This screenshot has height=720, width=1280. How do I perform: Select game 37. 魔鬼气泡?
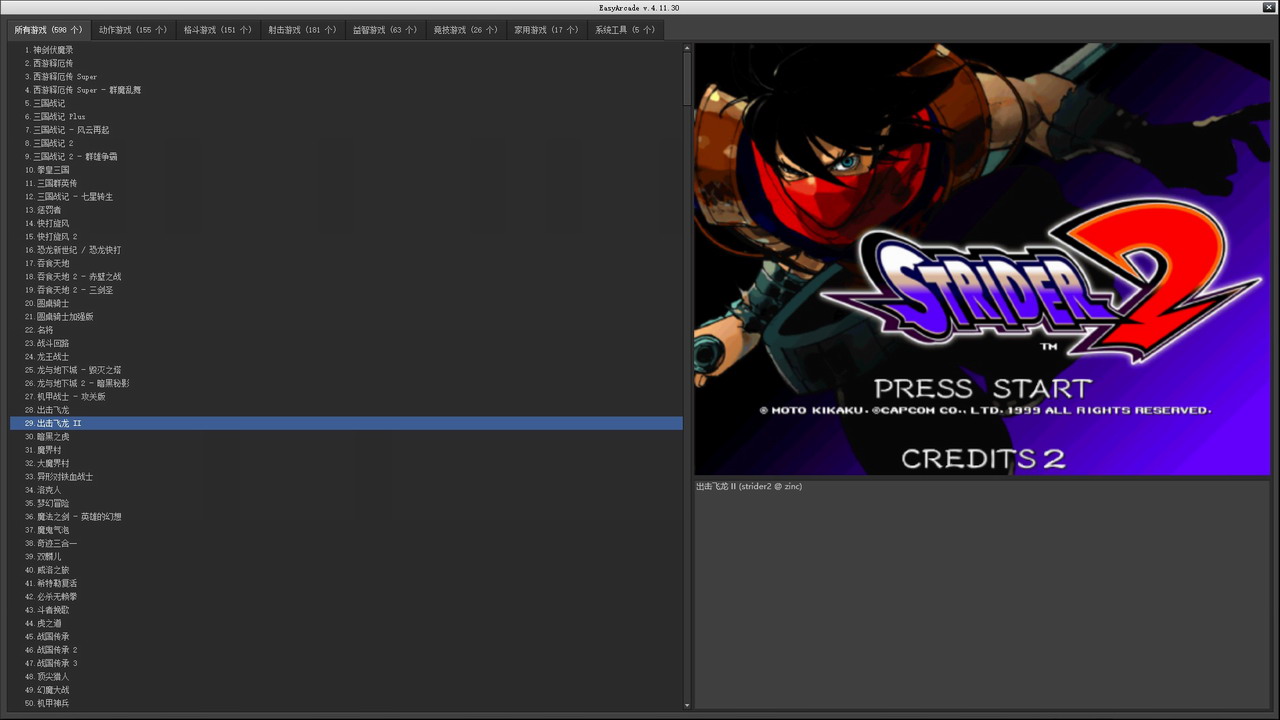(x=346, y=530)
